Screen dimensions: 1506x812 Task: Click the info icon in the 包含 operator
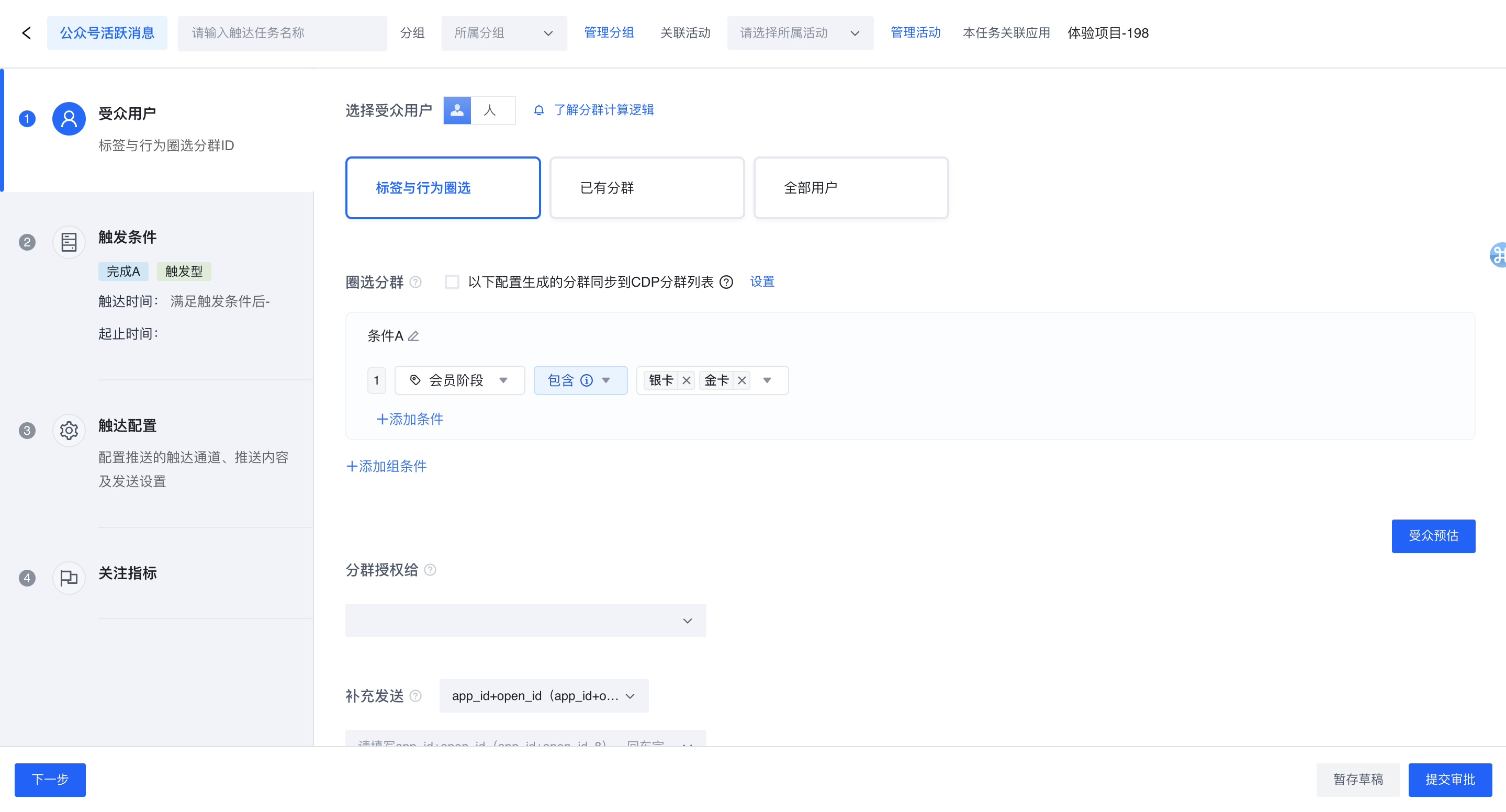[587, 380]
